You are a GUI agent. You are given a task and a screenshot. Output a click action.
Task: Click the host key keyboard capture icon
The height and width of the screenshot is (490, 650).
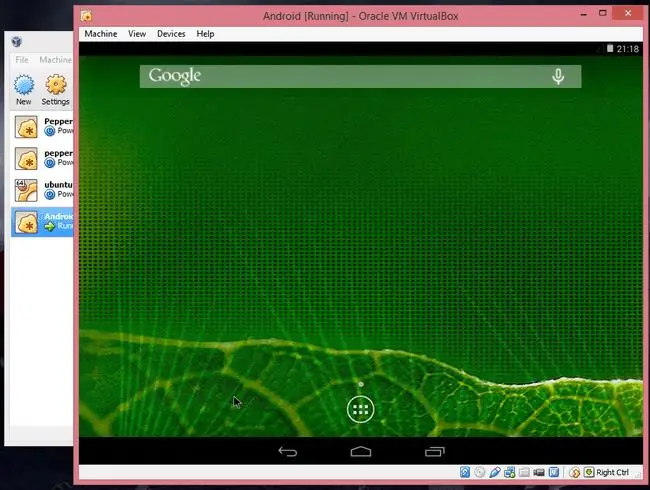point(589,472)
